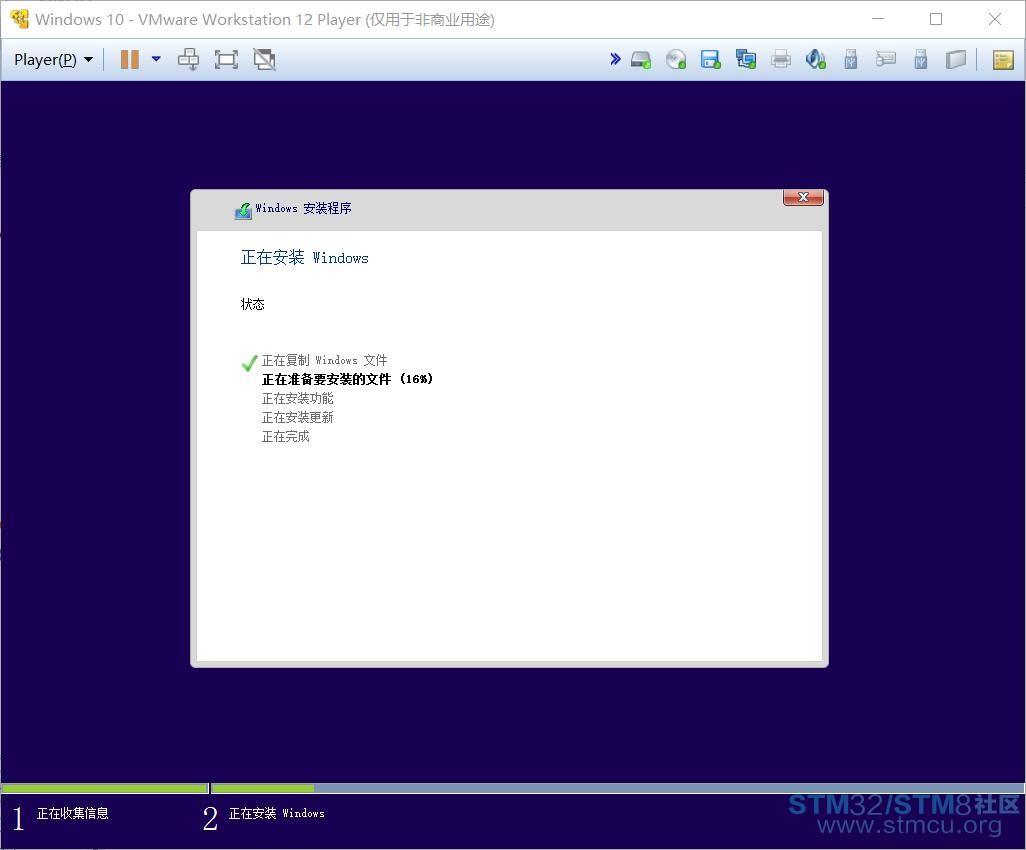Open the Player(P) menu

tap(53, 60)
